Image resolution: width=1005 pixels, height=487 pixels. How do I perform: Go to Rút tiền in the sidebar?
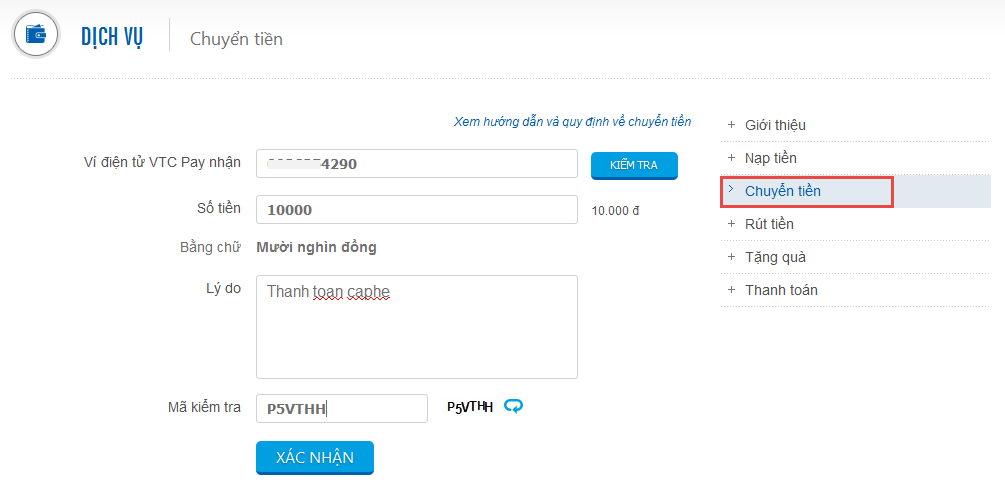[769, 224]
